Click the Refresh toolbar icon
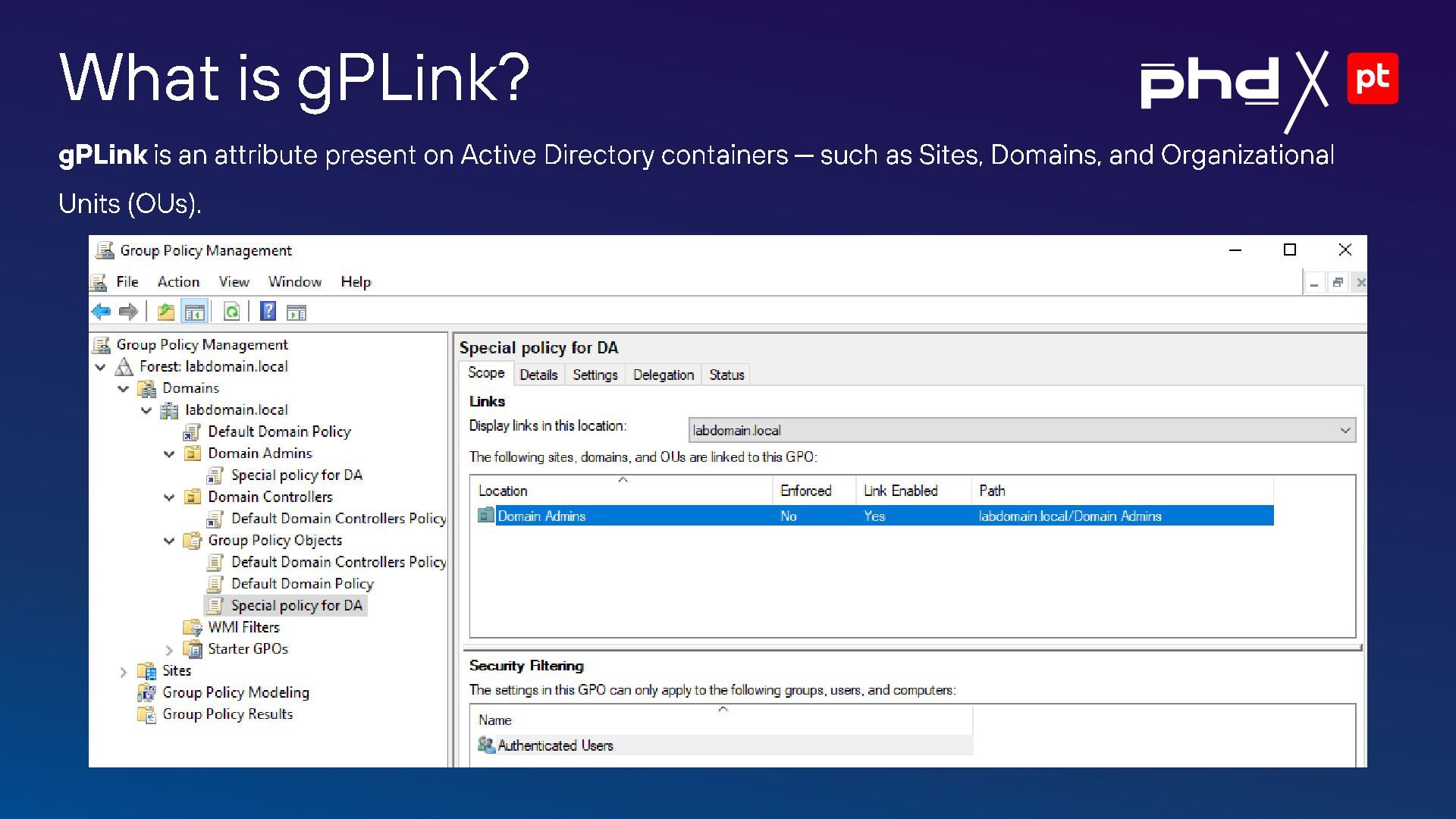The width and height of the screenshot is (1456, 819). tap(231, 312)
